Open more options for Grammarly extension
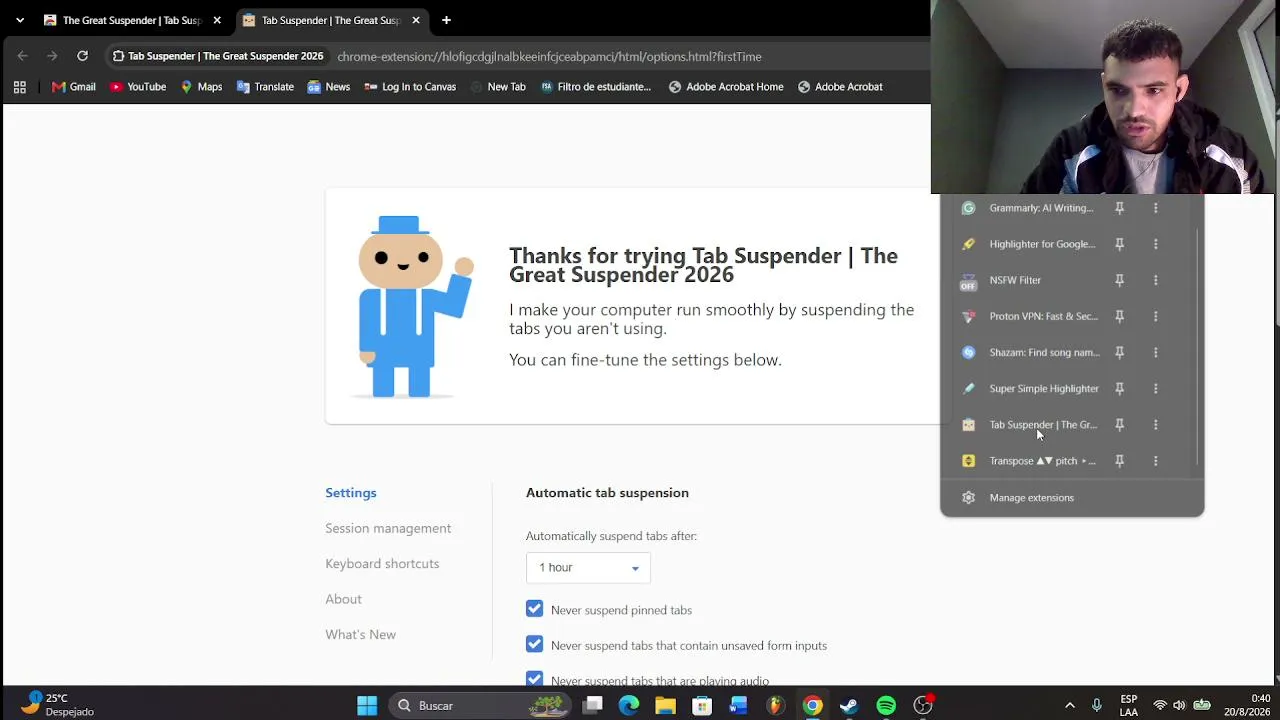The width and height of the screenshot is (1280, 720). pyautogui.click(x=1155, y=208)
